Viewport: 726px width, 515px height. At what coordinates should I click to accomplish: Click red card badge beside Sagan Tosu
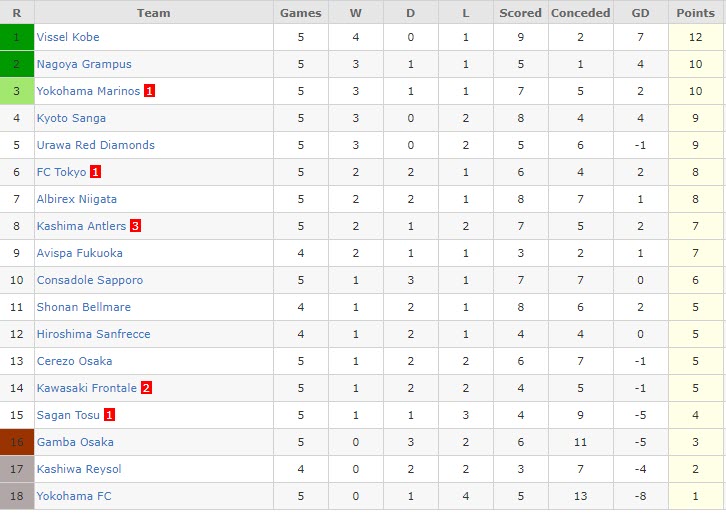(110, 415)
